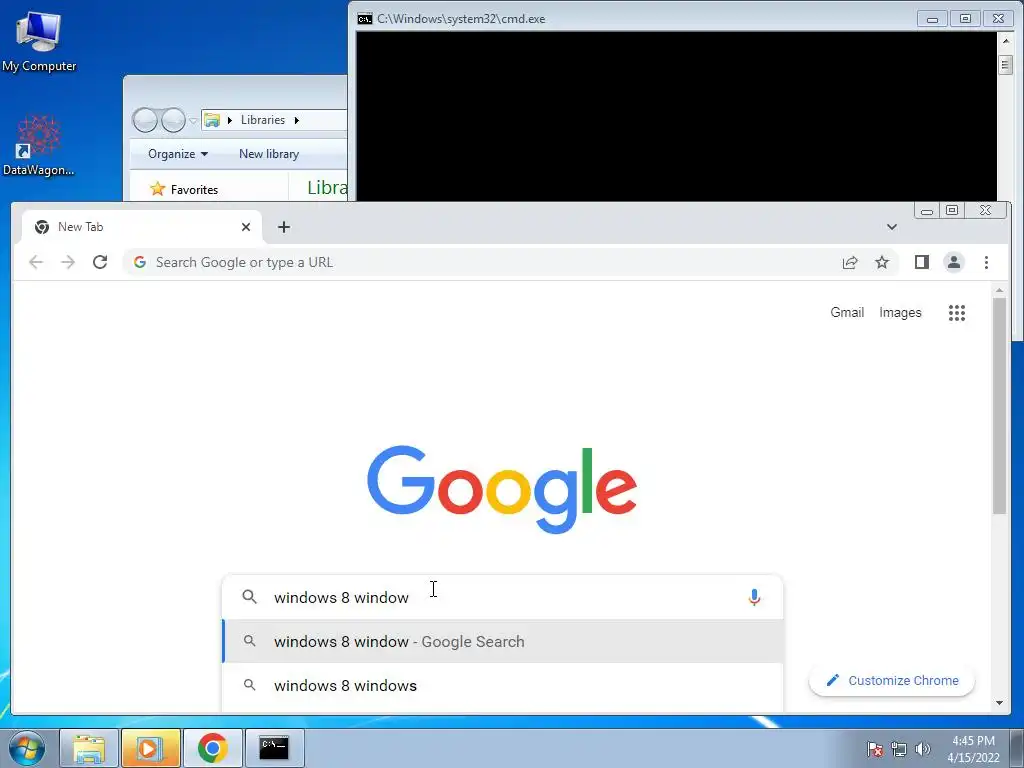The image size is (1024, 768).
Task: Click Chrome's forward navigation arrow
Action: pos(68,263)
